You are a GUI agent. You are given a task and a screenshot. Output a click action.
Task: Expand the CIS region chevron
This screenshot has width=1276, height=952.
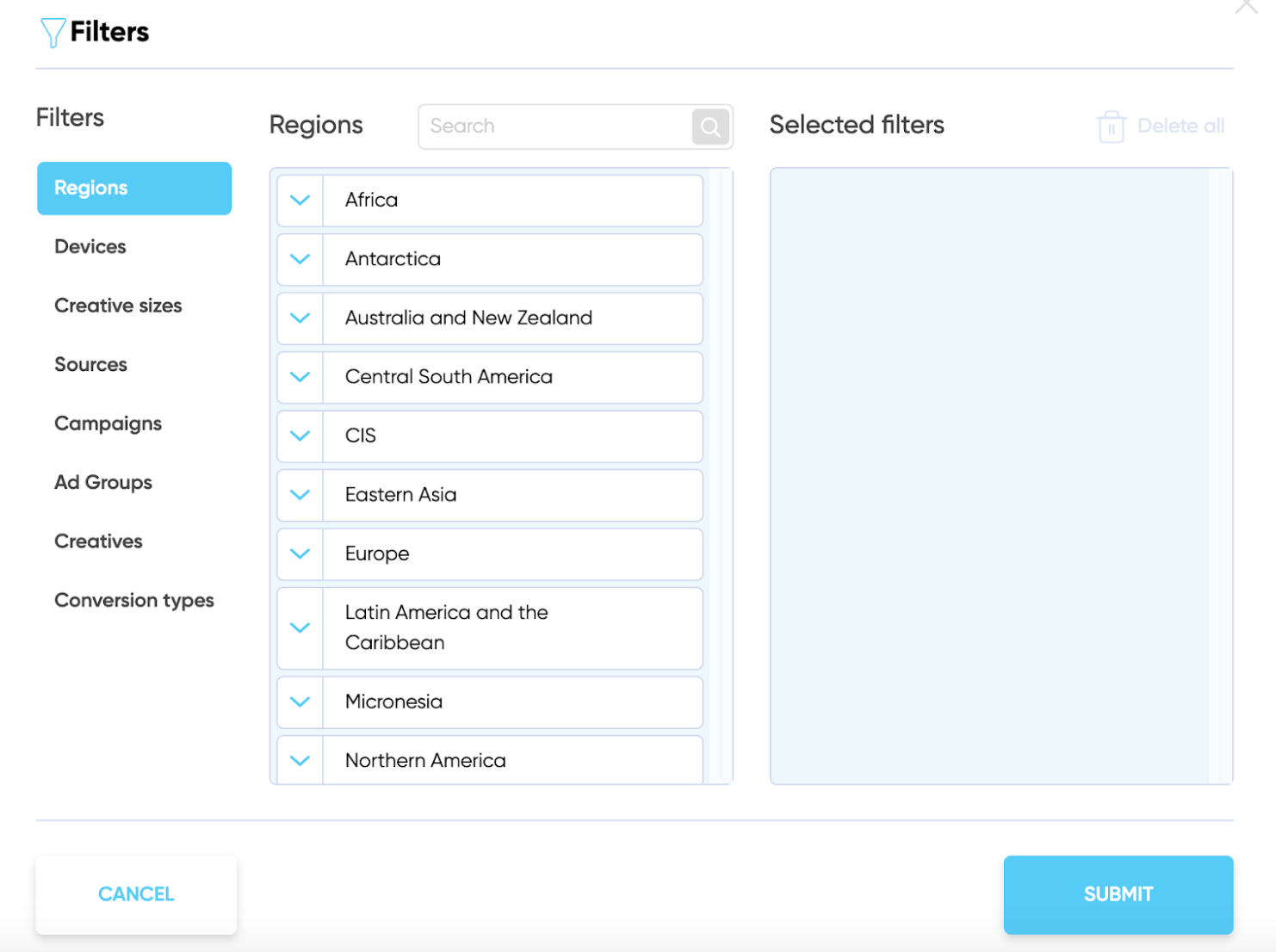click(x=300, y=436)
